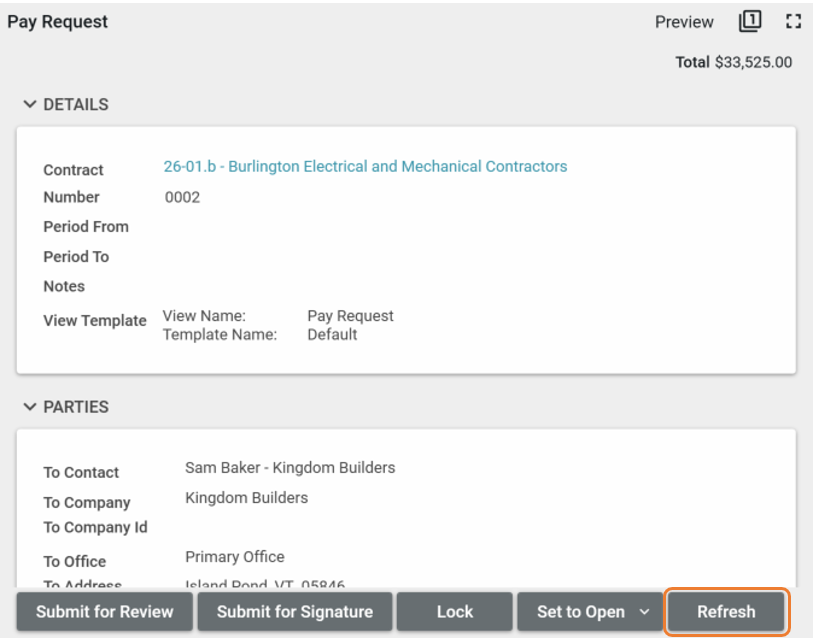
Task: Click the Number value 0002
Action: click(x=182, y=197)
